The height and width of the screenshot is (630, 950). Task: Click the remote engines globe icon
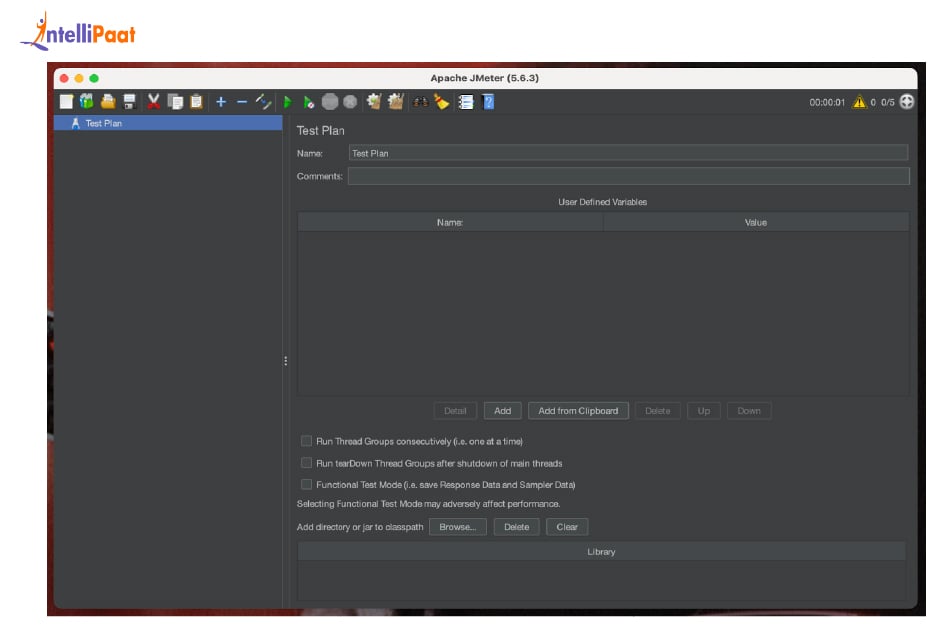click(906, 102)
